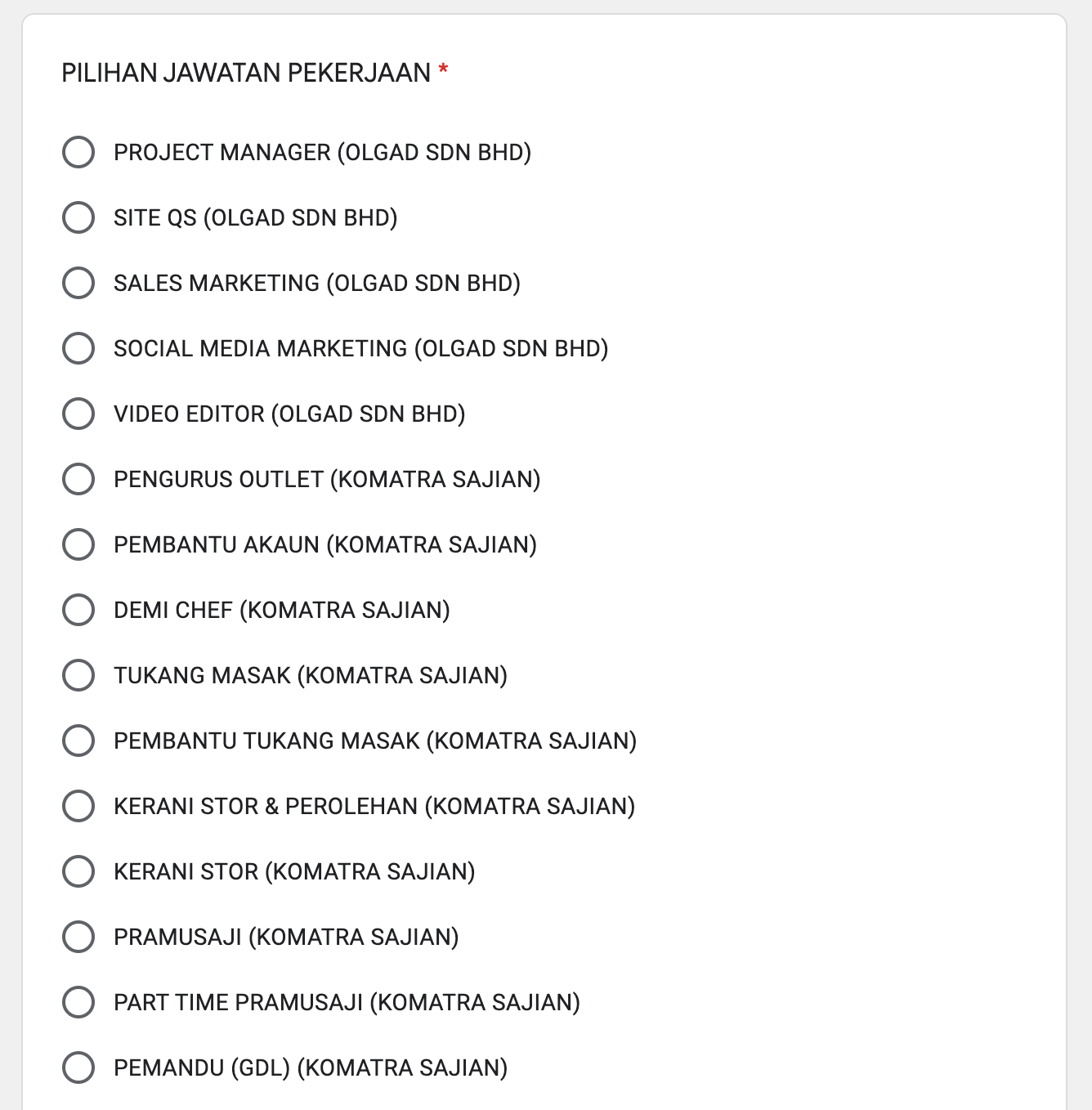Choose PENGURUS OUTLET (KOMATRA SAJIAN)

(78, 480)
